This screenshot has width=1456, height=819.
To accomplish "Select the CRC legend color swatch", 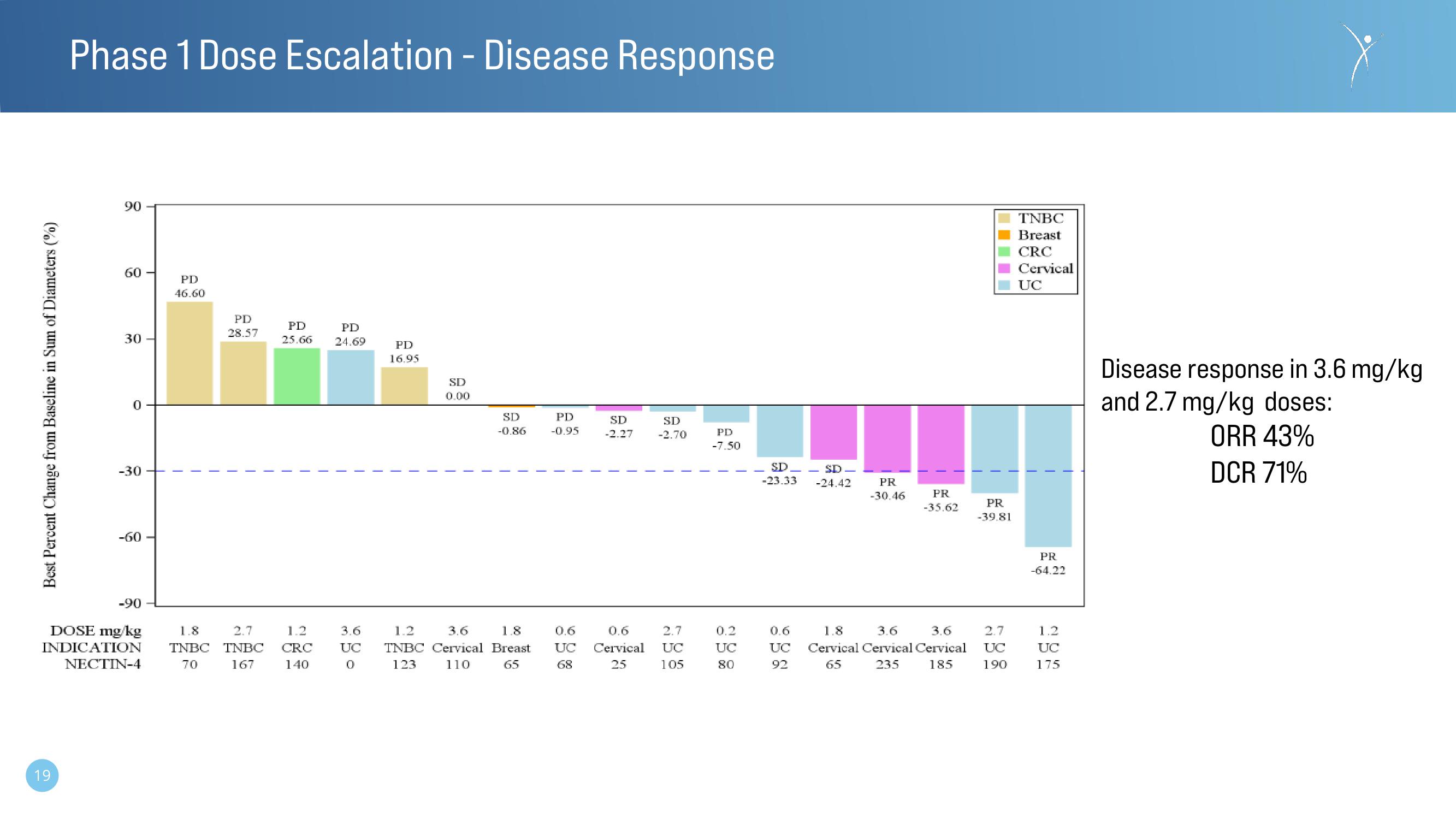I will click(x=1004, y=252).
